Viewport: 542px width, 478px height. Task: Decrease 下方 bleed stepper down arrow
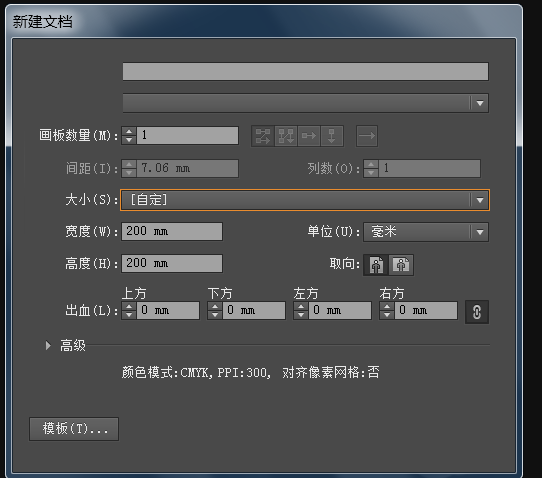click(x=215, y=315)
